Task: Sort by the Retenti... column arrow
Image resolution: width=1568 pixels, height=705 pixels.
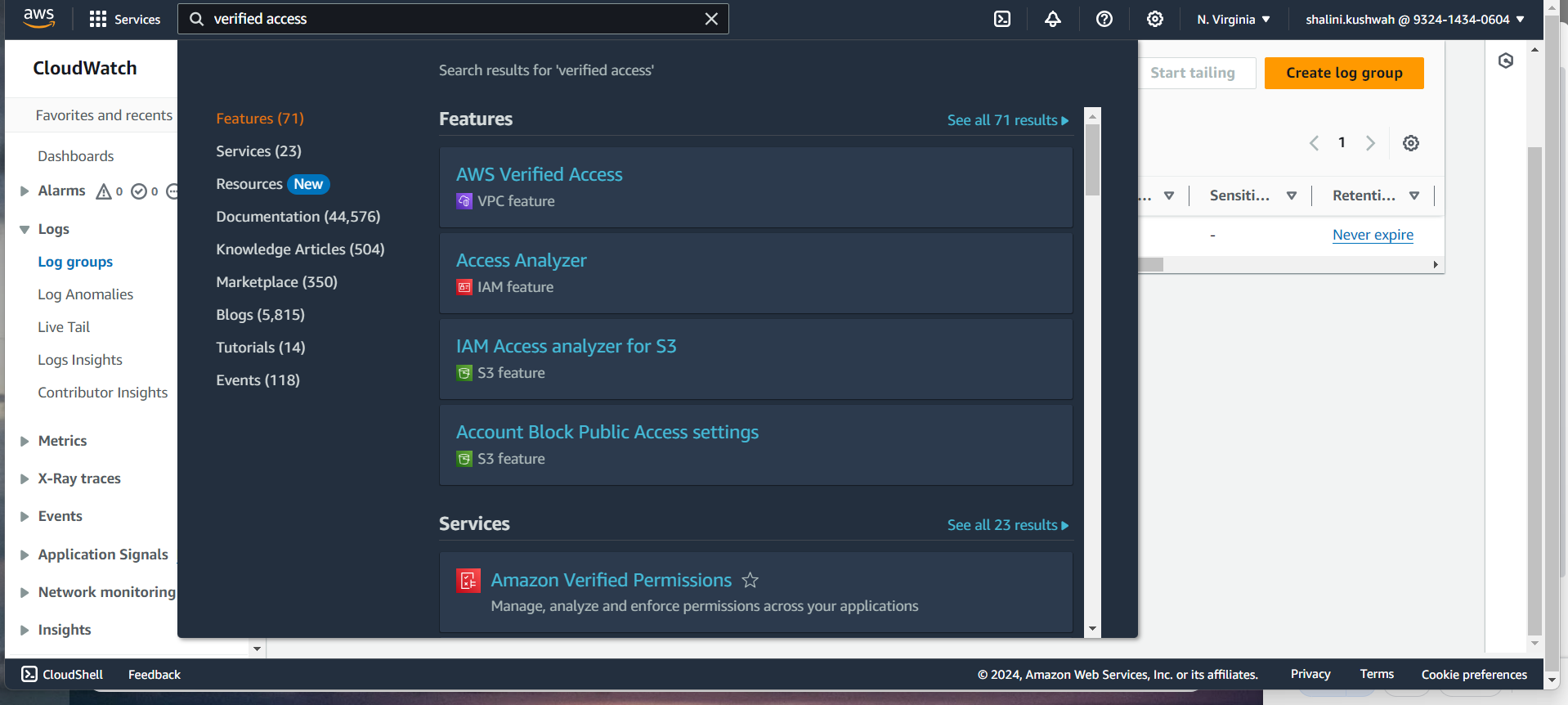Action: 1414,195
